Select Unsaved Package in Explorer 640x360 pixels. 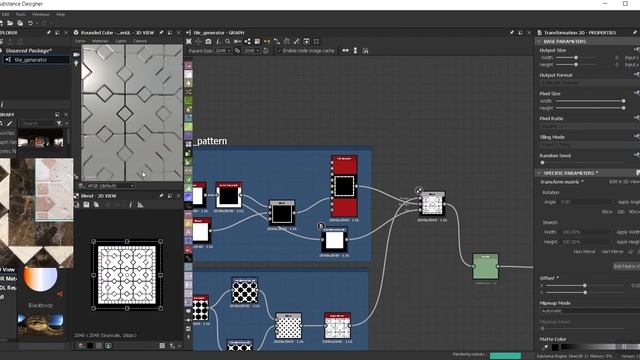coord(29,51)
